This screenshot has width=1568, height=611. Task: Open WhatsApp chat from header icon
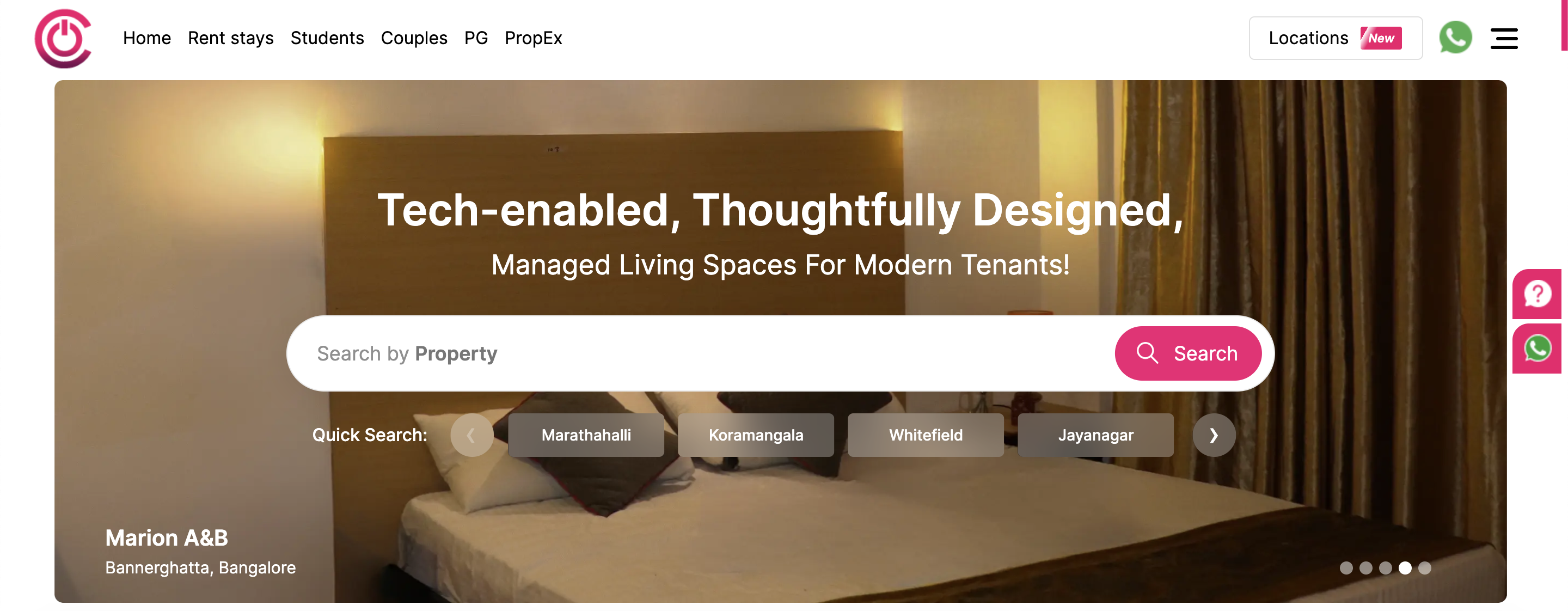[x=1455, y=38]
